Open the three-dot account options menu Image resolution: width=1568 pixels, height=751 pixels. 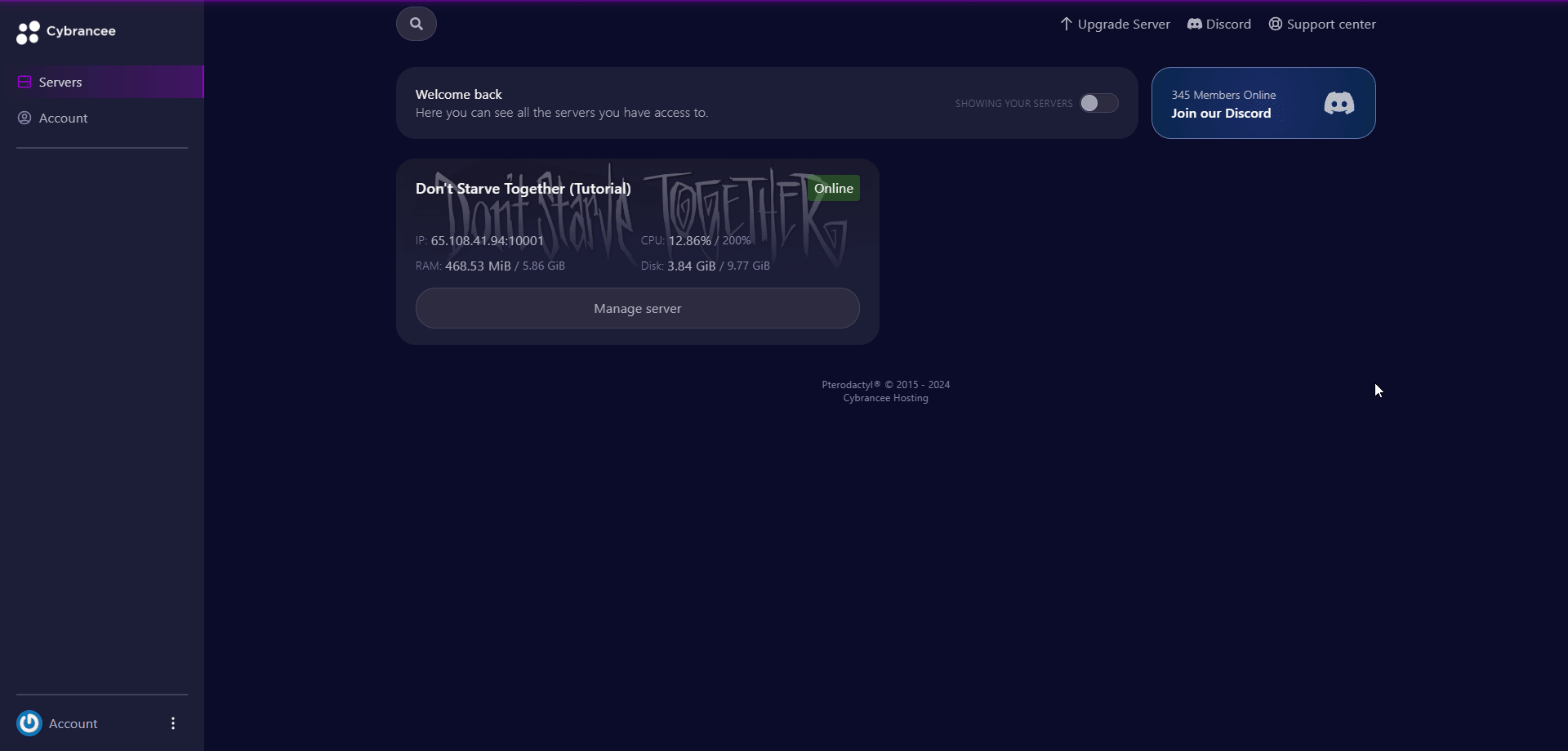tap(173, 723)
